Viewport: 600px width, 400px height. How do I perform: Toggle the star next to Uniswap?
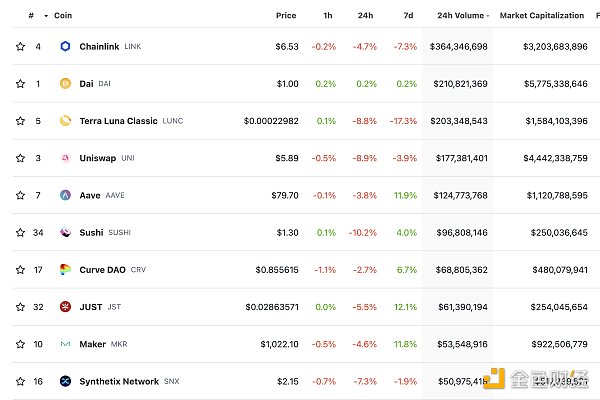point(19,158)
